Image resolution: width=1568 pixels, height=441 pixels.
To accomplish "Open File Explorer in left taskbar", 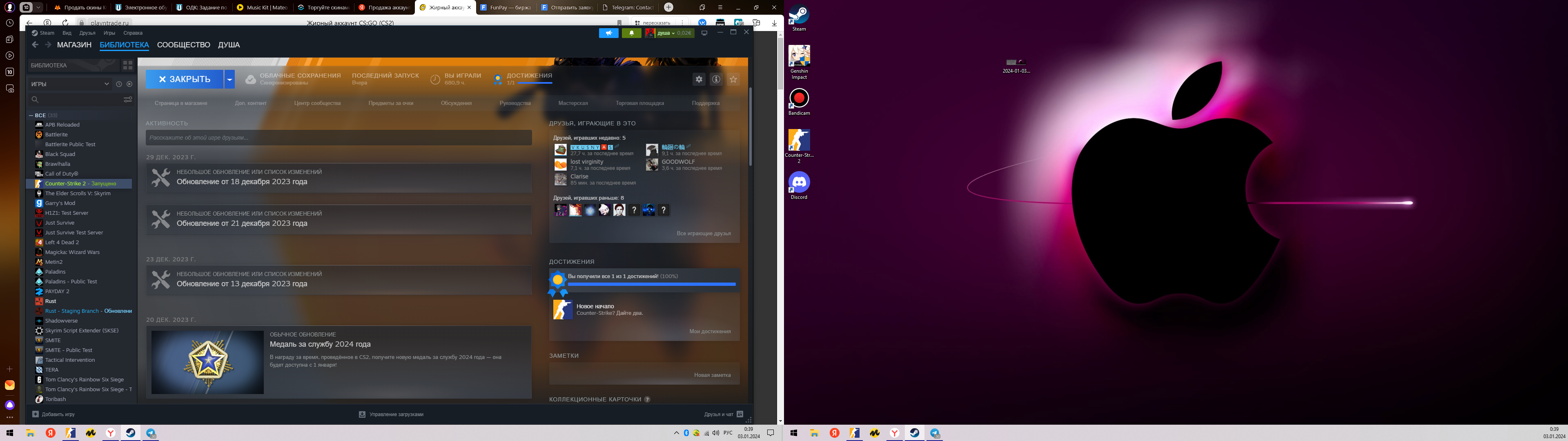I will tap(30, 433).
